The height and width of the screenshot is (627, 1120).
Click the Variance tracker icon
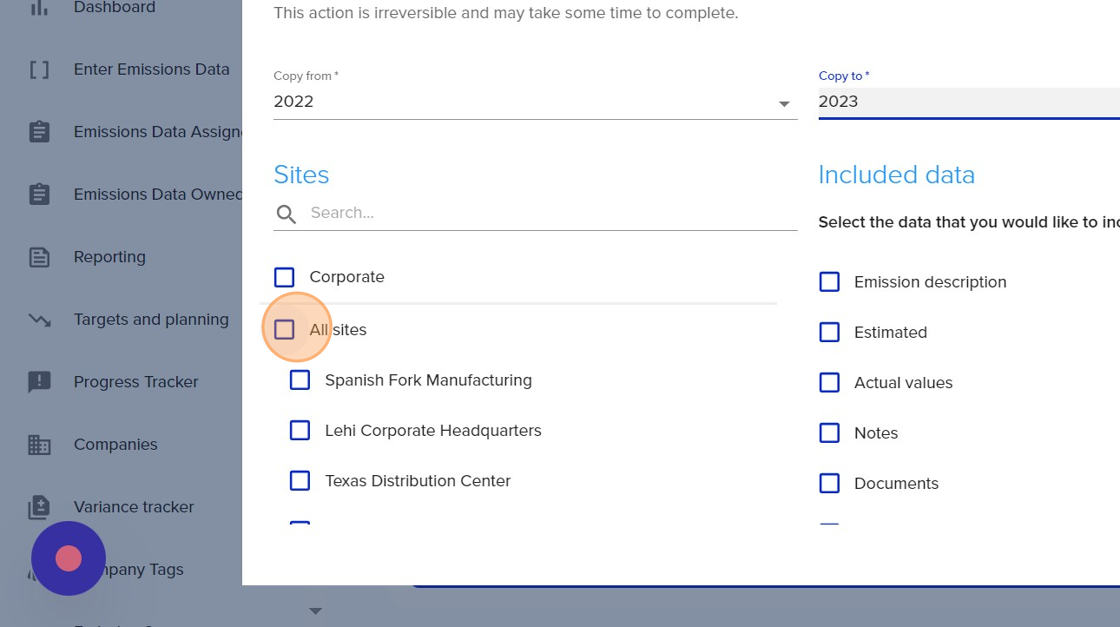(39, 507)
